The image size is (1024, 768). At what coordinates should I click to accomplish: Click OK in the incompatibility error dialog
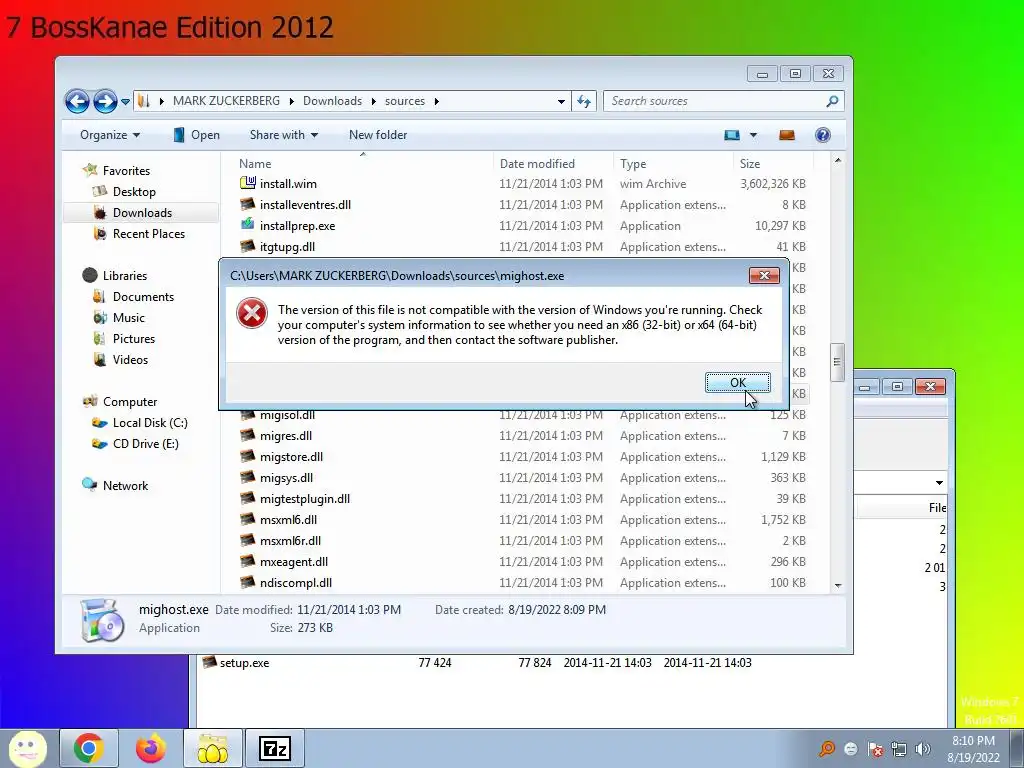[x=737, y=383]
